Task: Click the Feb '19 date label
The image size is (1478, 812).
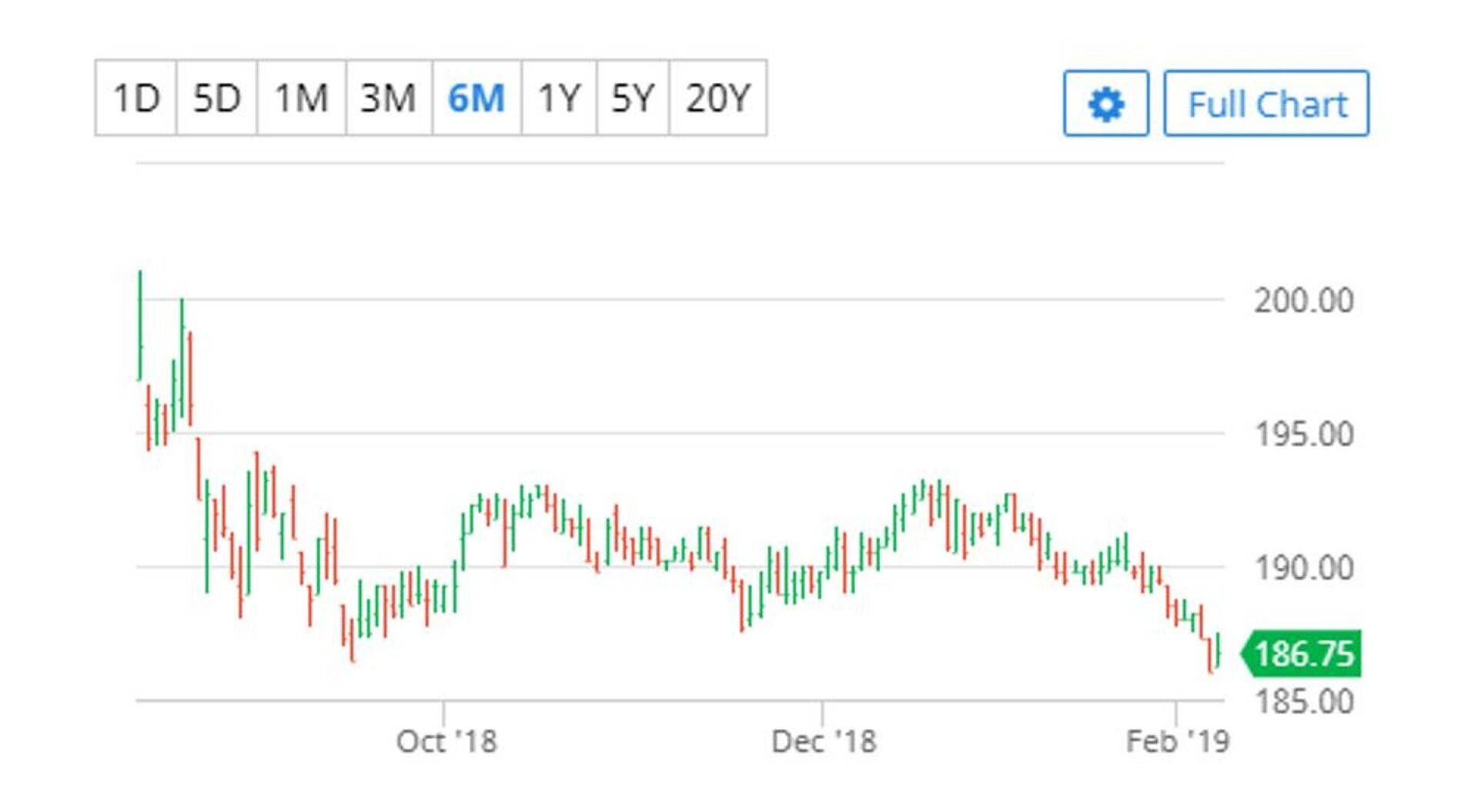Action: (1178, 742)
